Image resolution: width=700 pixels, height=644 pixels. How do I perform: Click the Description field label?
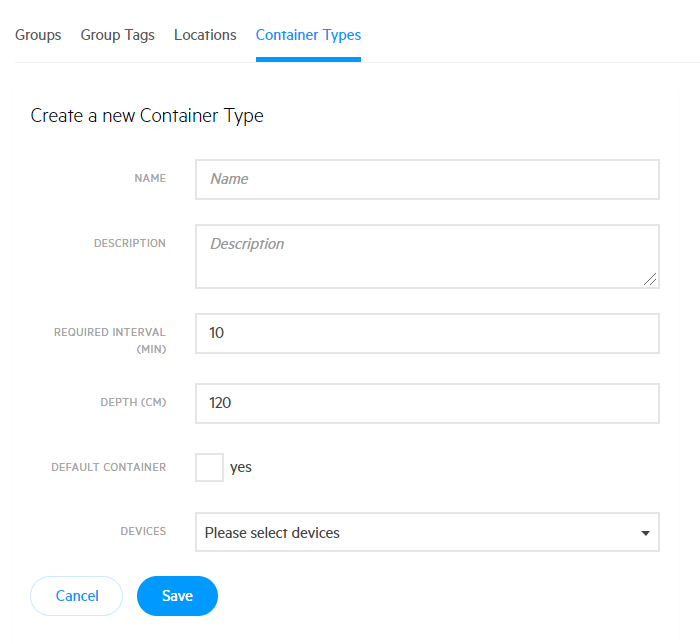pos(130,243)
